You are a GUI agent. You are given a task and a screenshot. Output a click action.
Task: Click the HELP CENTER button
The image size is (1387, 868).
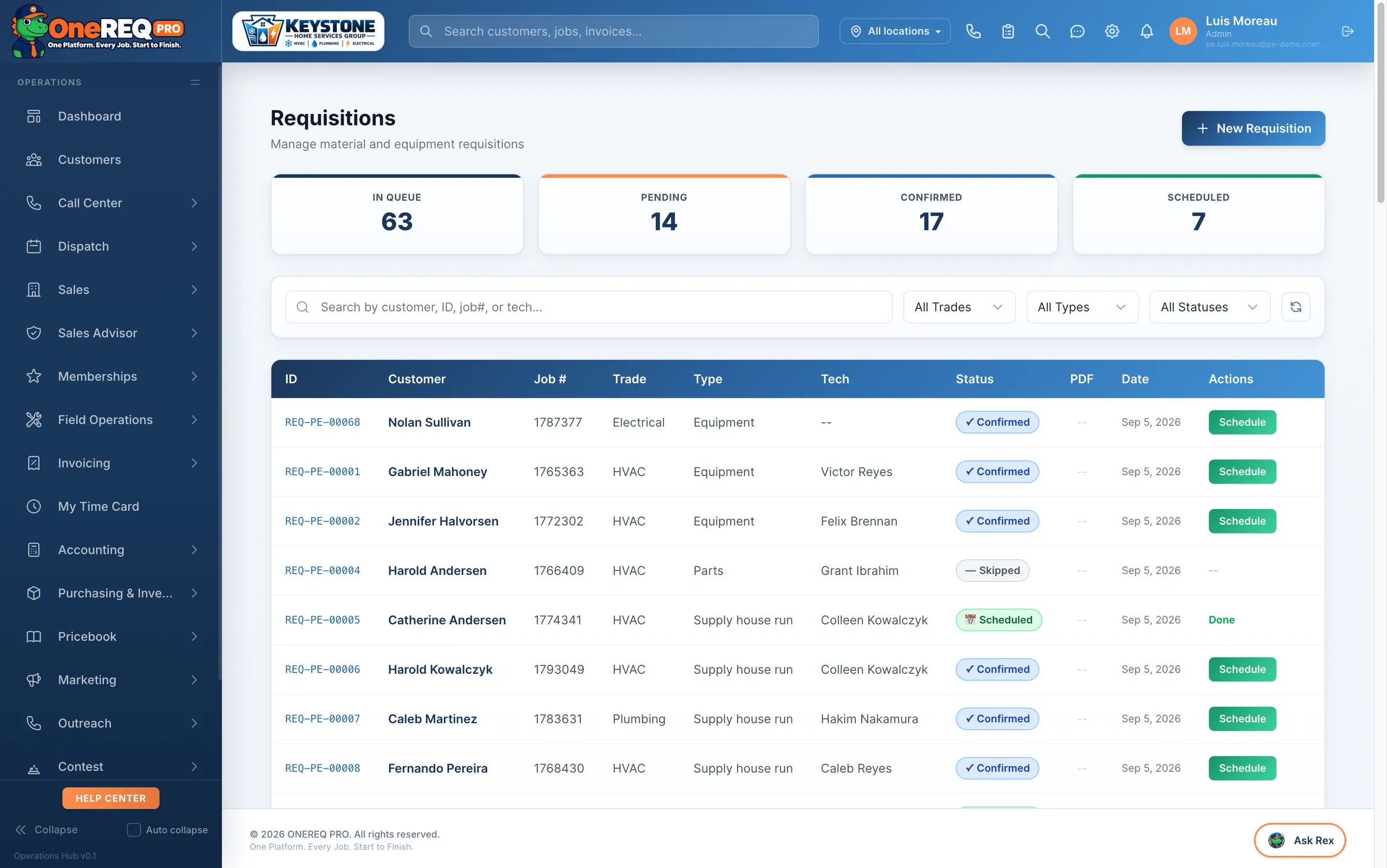pyautogui.click(x=110, y=797)
